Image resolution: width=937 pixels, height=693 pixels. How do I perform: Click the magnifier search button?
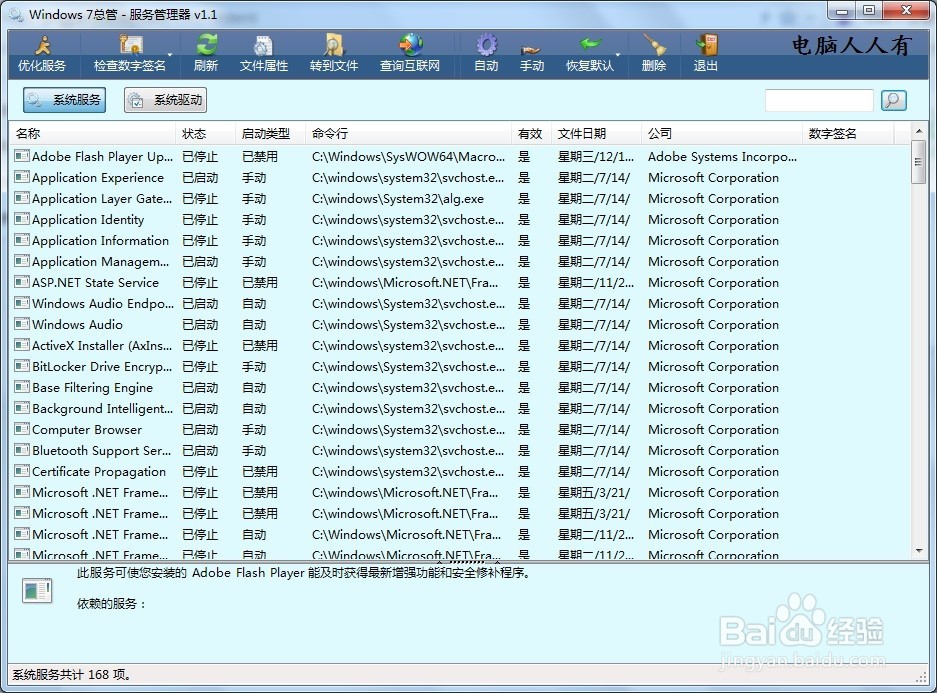click(893, 100)
